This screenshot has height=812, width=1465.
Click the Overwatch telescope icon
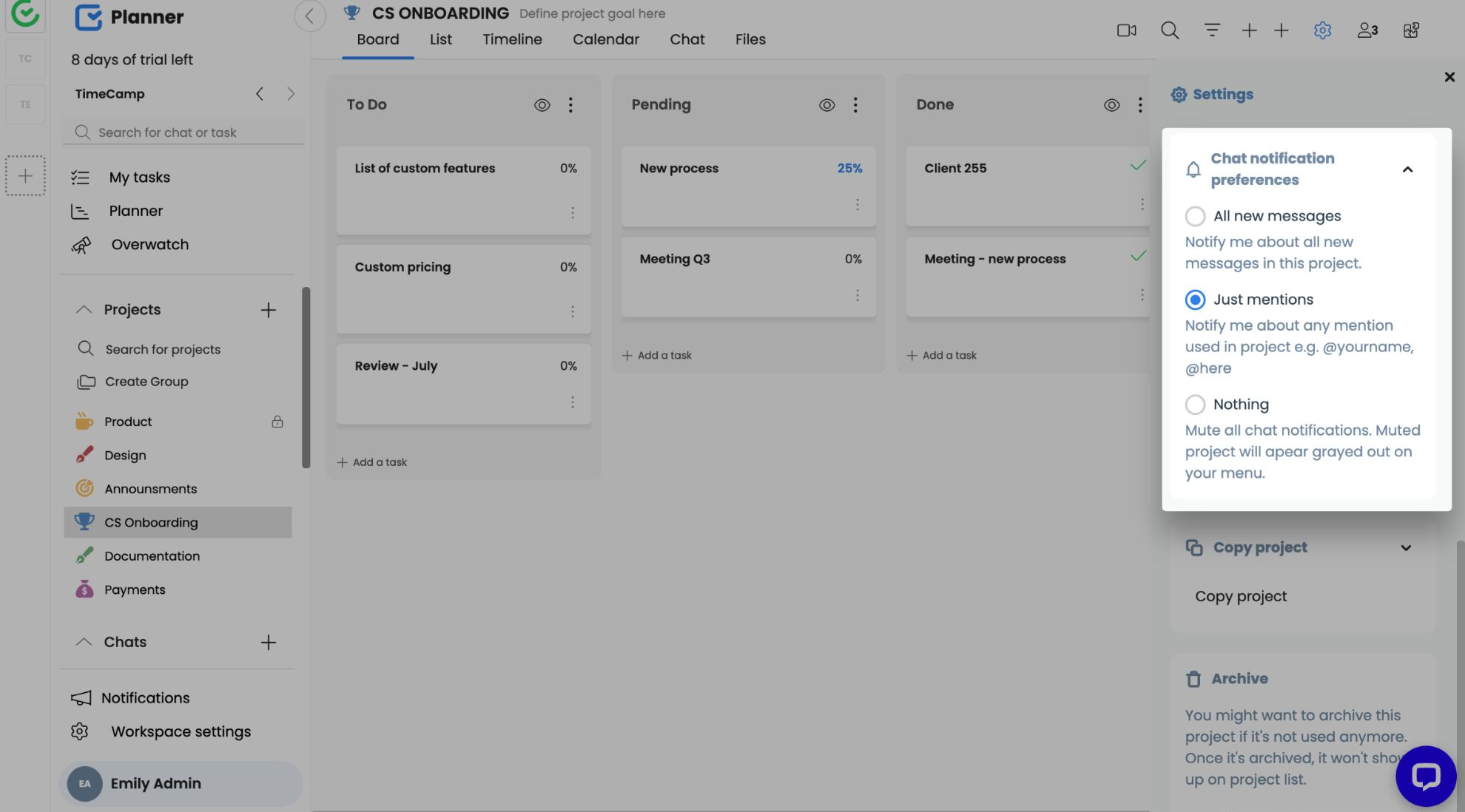click(x=81, y=245)
